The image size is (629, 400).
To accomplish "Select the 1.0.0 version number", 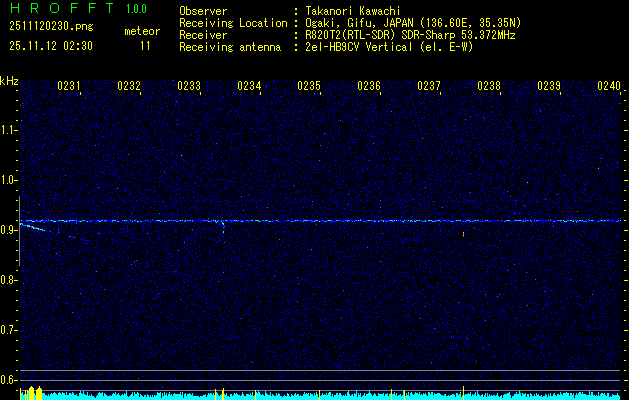I will coord(139,10).
